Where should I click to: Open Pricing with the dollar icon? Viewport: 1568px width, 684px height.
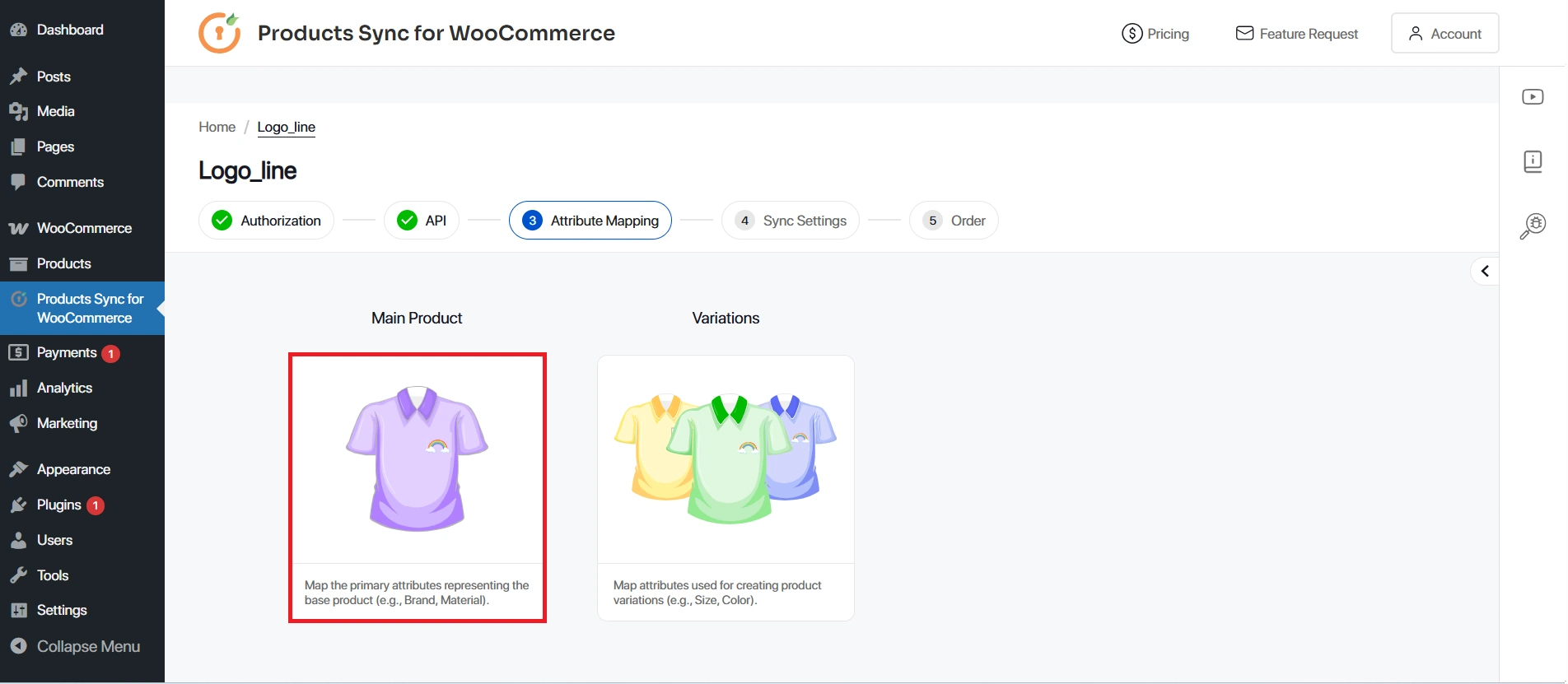pos(1155,34)
